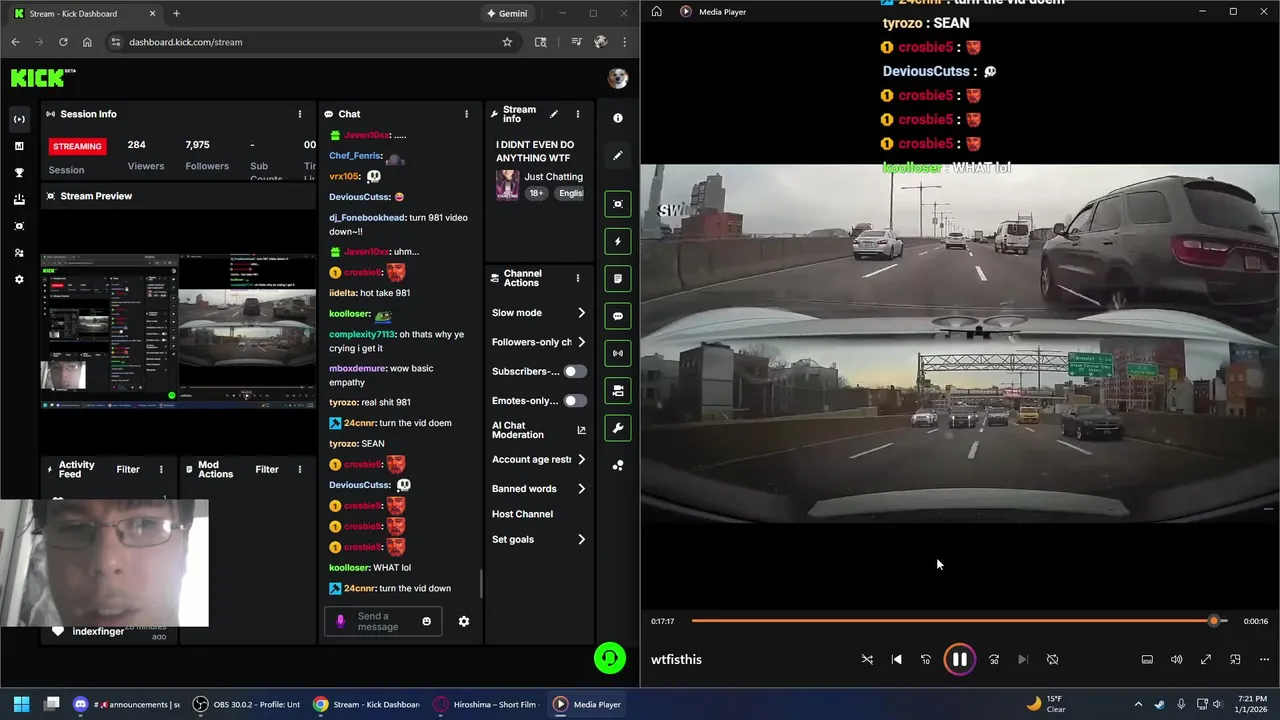
Task: Reload the page in Chrome
Action: (63, 42)
